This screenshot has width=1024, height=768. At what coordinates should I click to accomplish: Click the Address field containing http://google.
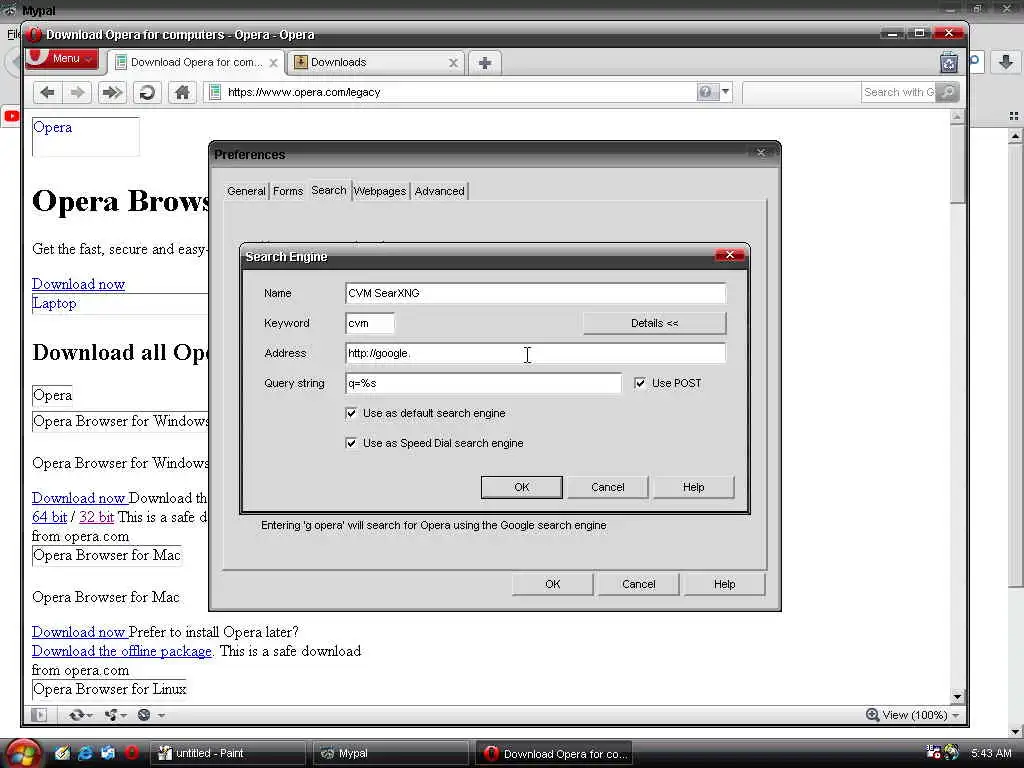coord(535,353)
